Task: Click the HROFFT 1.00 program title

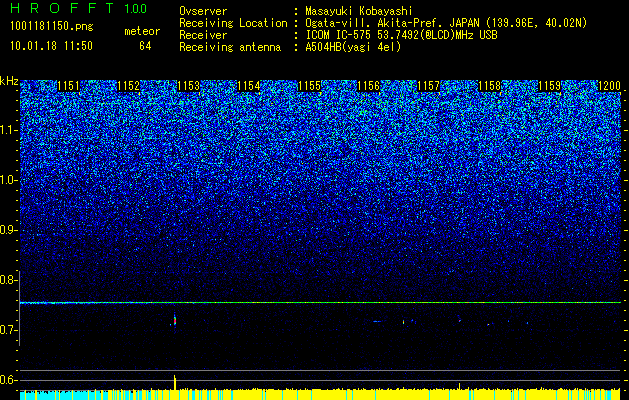Action: click(x=79, y=8)
